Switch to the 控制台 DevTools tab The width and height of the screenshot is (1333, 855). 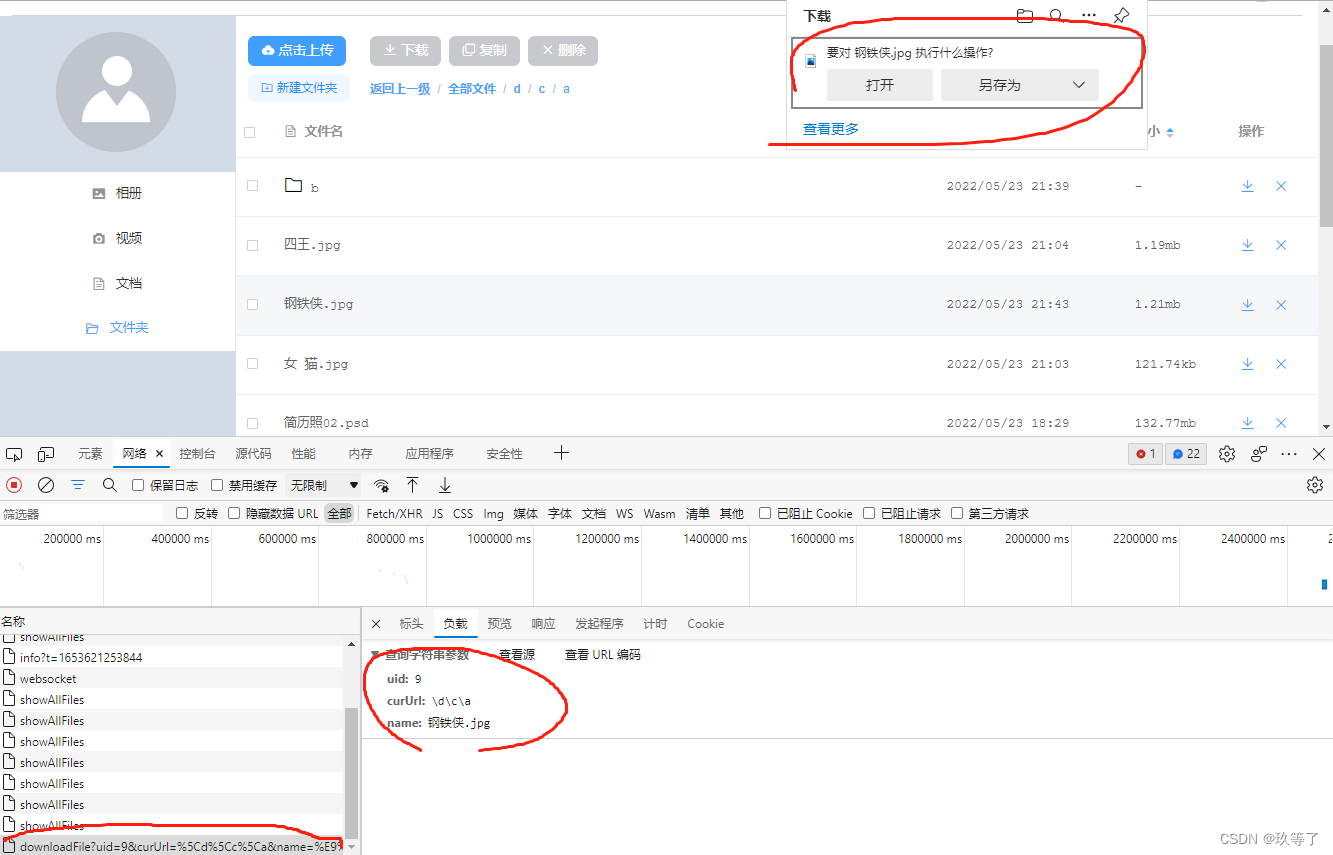point(197,454)
